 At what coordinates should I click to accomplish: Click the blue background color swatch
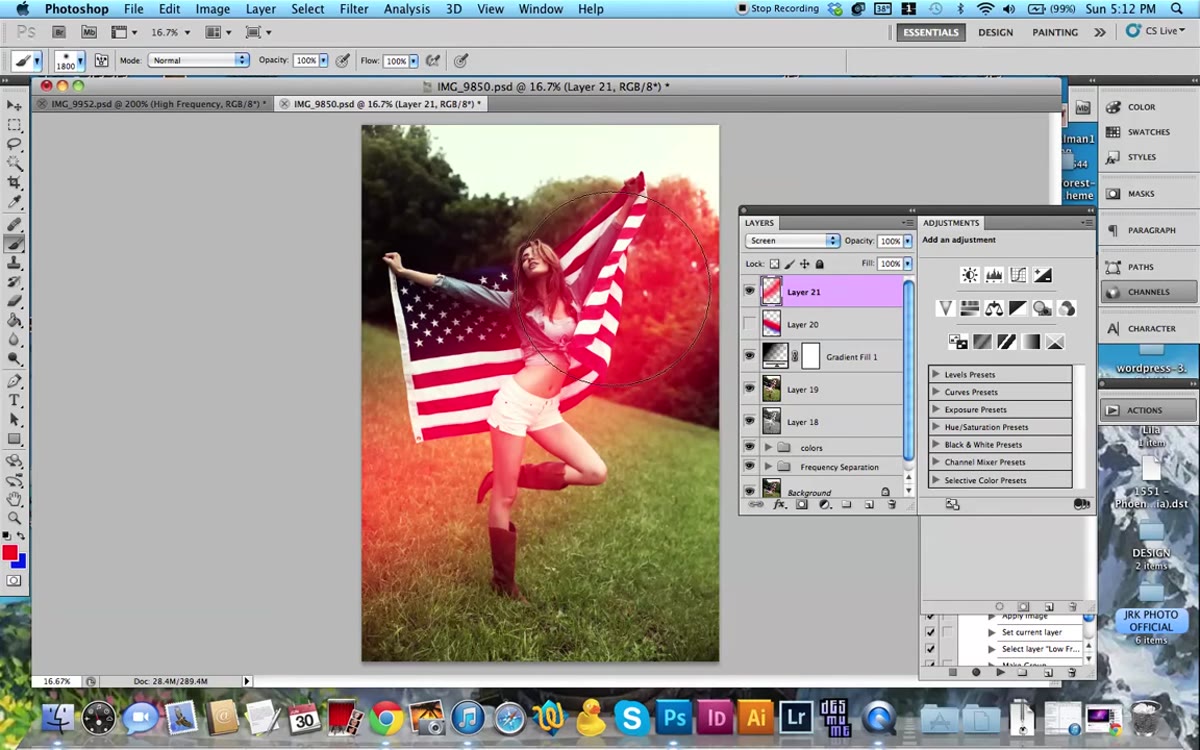point(20,561)
